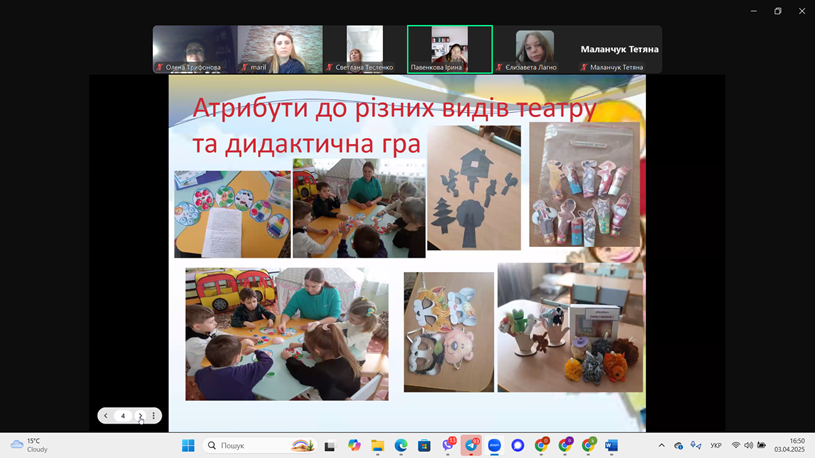This screenshot has width=815, height=458.
Task: Restore down the Zoom window
Action: tap(778, 11)
